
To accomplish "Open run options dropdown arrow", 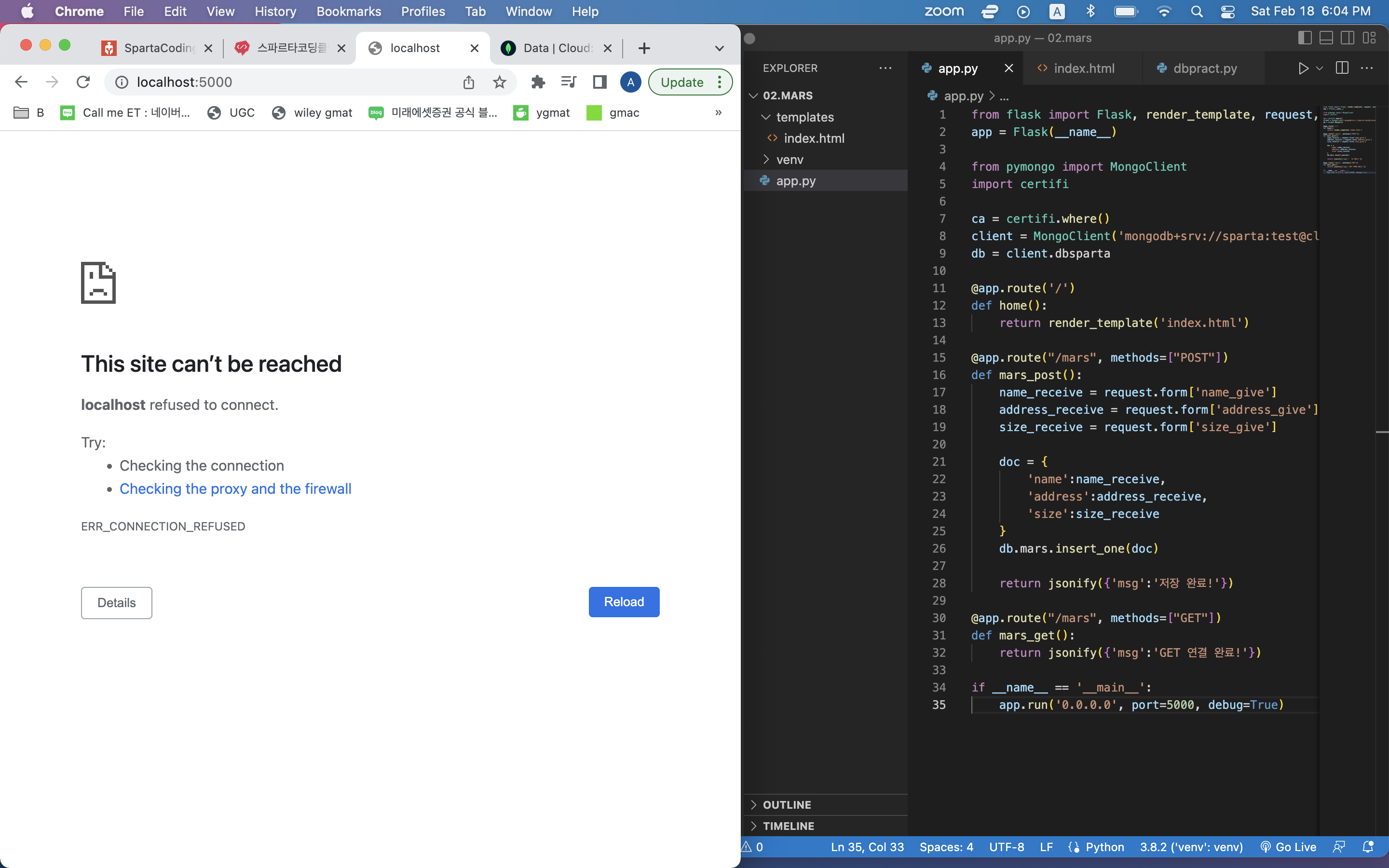I will point(1320,68).
